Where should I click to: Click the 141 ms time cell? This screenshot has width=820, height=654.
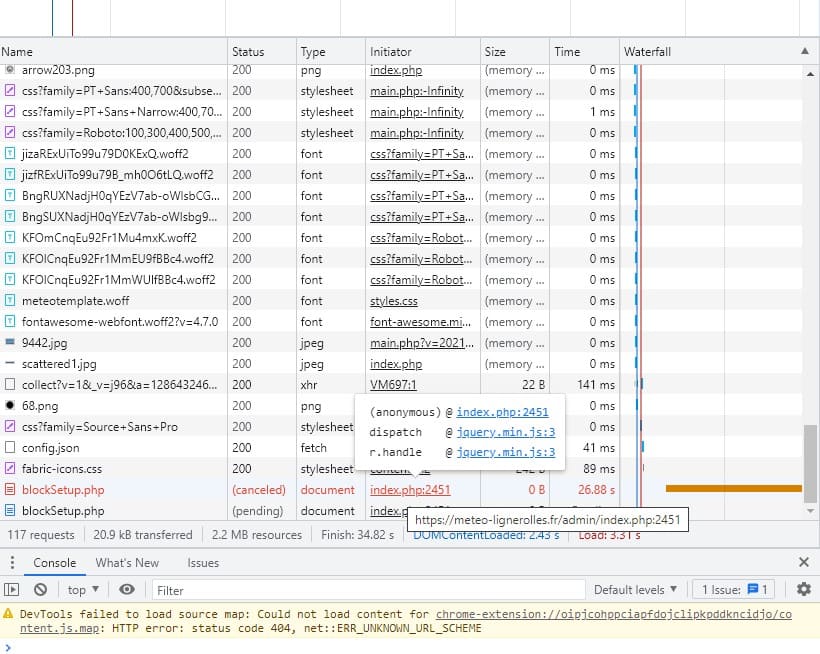pyautogui.click(x=596, y=385)
